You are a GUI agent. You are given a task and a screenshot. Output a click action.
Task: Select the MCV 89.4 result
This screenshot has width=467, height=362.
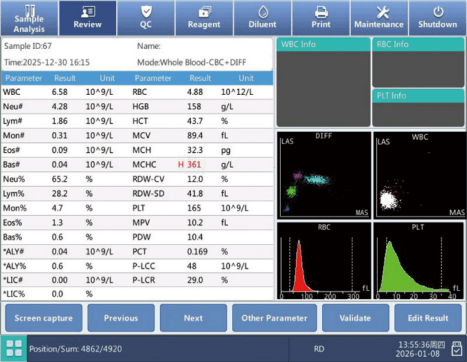point(195,136)
